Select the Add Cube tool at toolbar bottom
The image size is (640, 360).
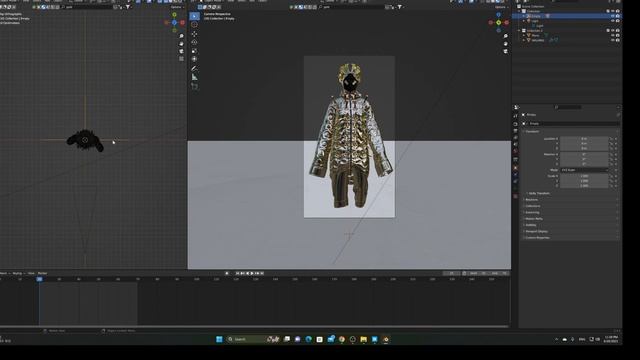click(x=194, y=87)
